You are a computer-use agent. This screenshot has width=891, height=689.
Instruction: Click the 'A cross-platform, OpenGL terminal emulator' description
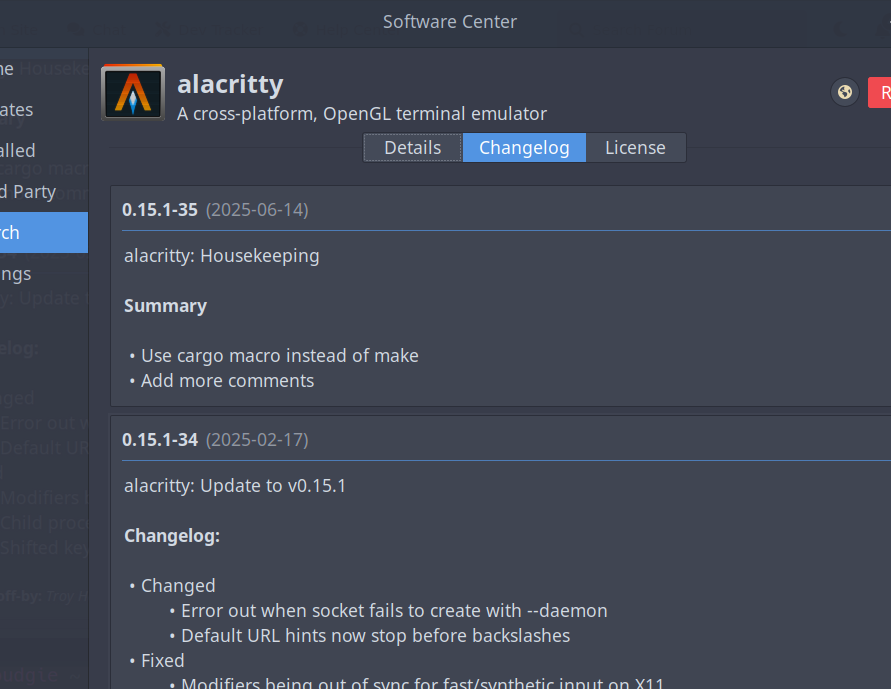click(x=362, y=114)
